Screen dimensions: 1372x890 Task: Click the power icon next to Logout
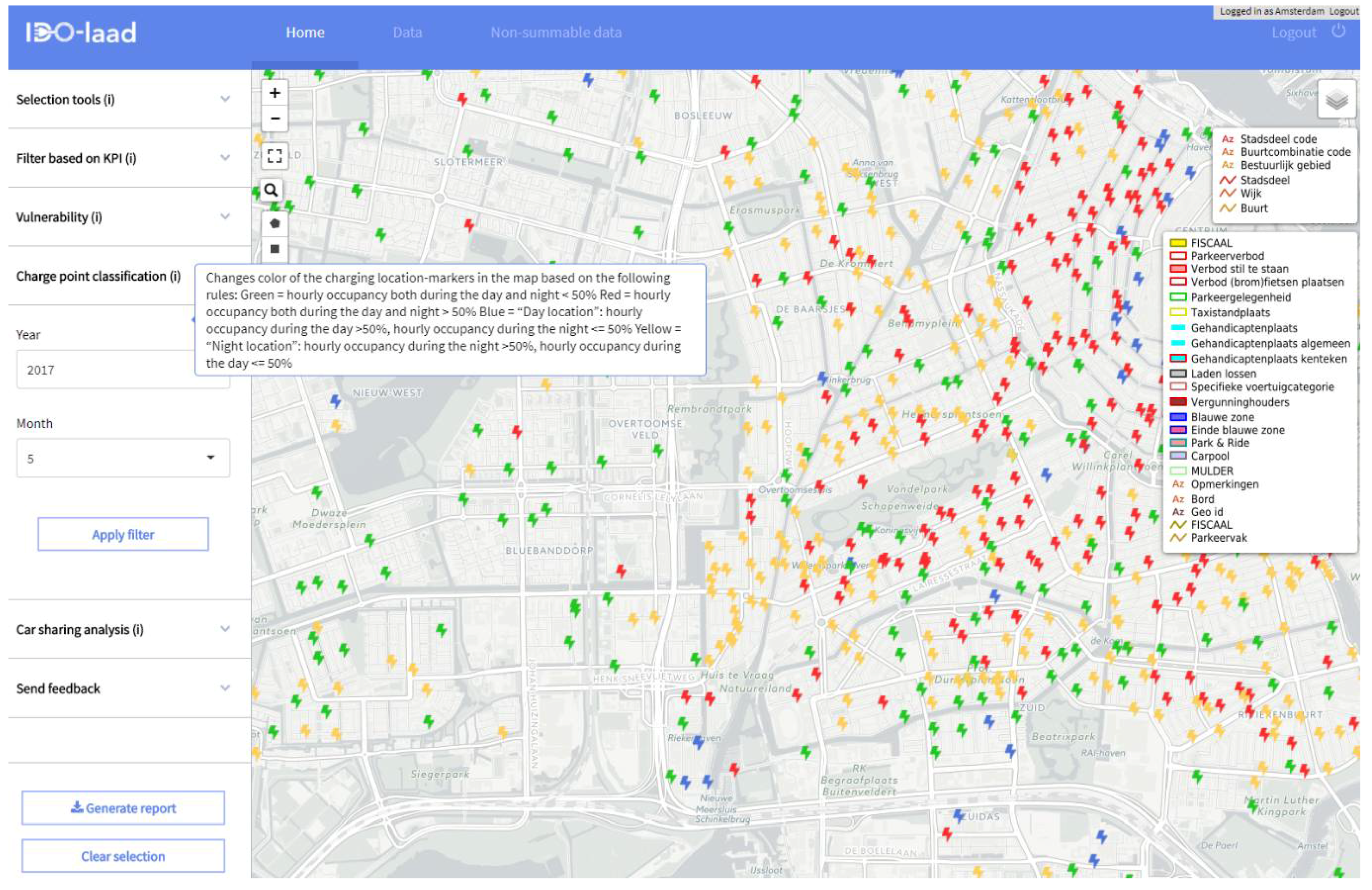[1338, 31]
